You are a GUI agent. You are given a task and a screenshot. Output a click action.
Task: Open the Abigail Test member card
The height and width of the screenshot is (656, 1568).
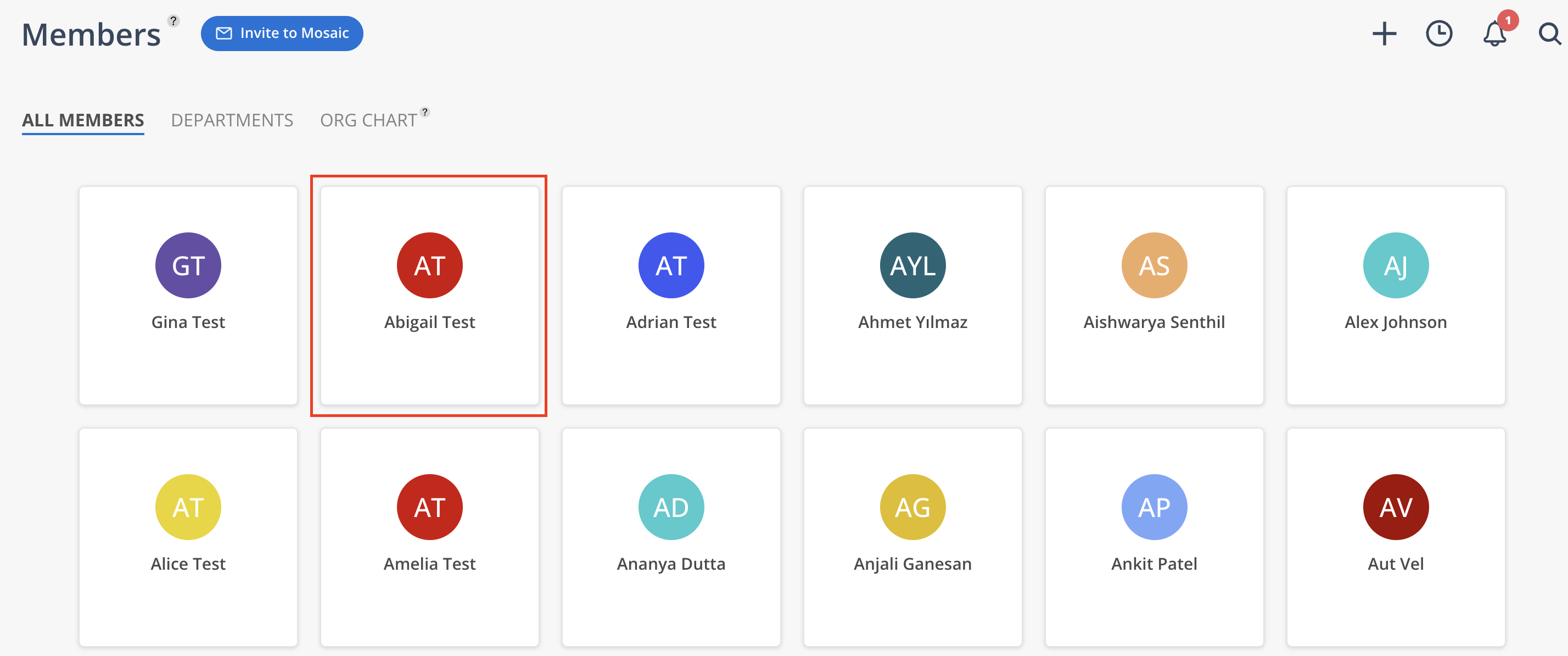(429, 296)
